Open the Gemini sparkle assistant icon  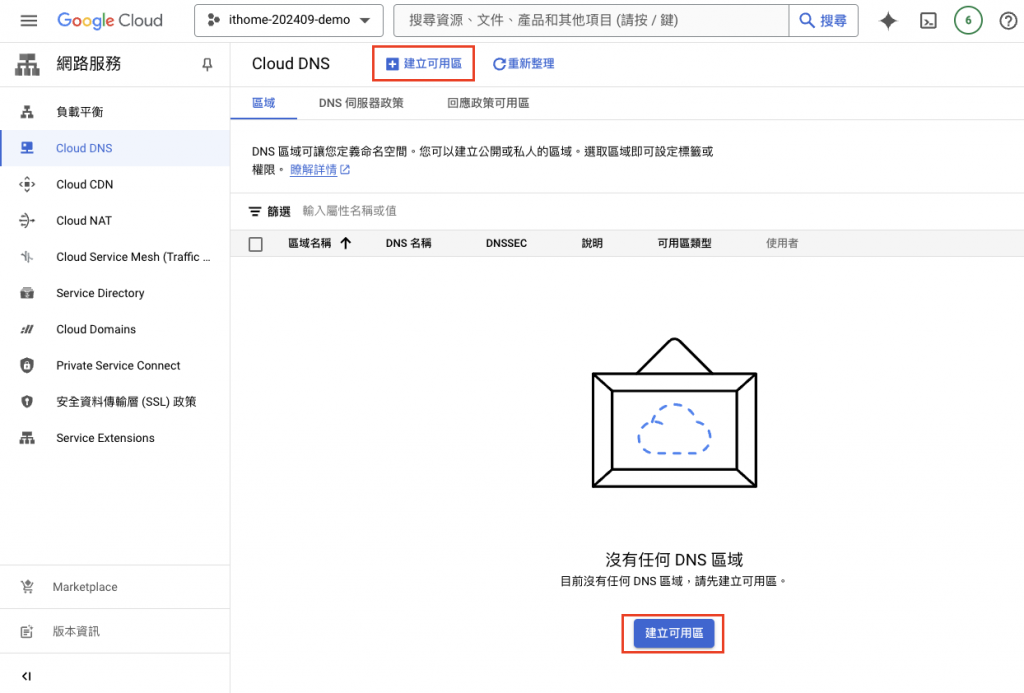coord(888,21)
